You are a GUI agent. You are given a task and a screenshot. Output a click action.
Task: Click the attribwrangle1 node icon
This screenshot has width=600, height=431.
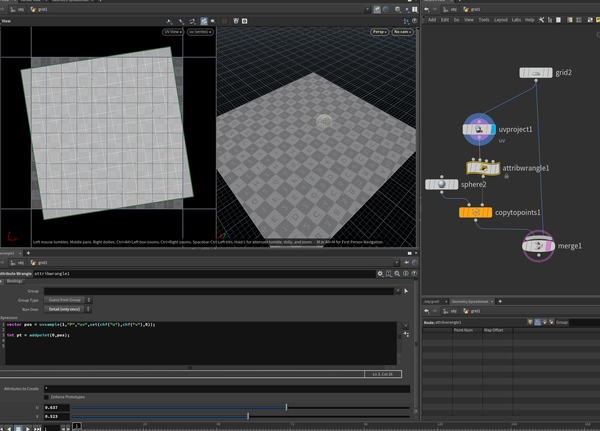click(x=483, y=168)
